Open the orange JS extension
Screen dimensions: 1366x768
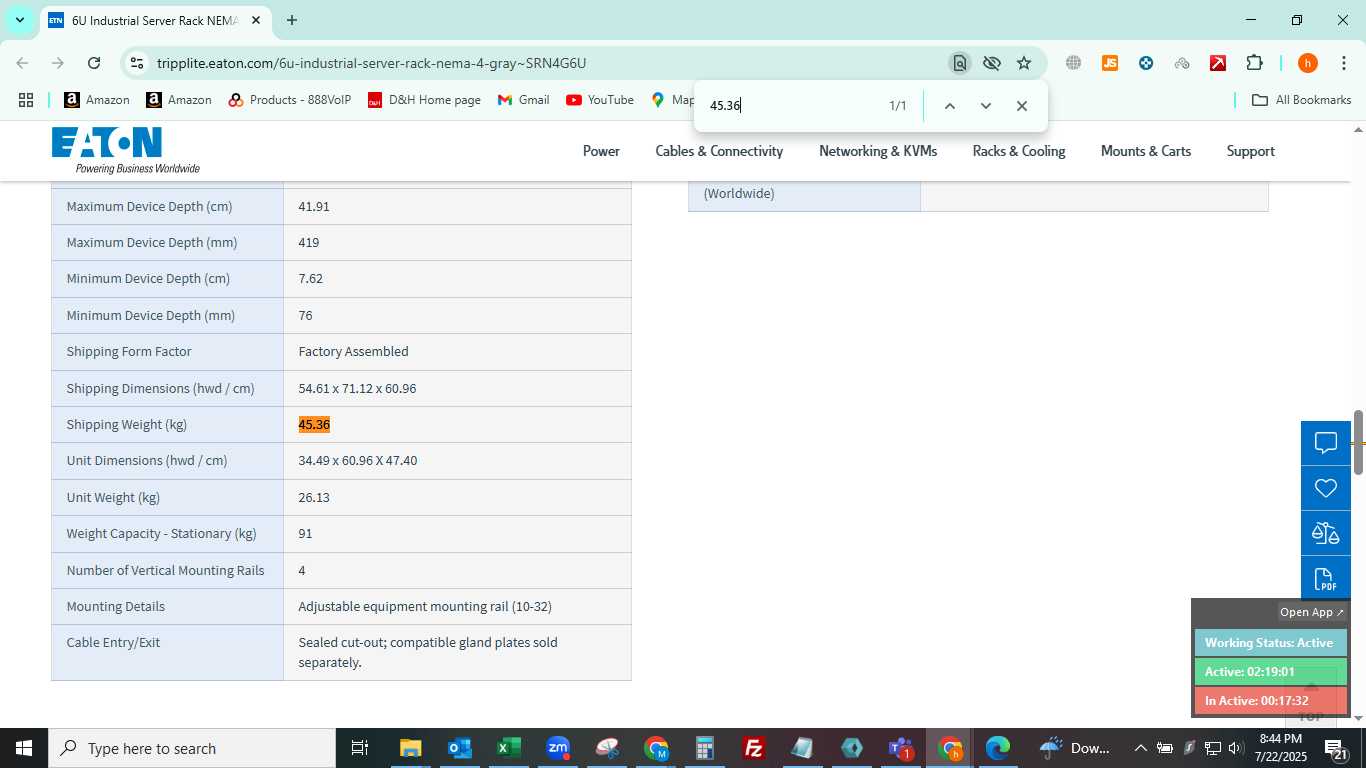coord(1109,63)
